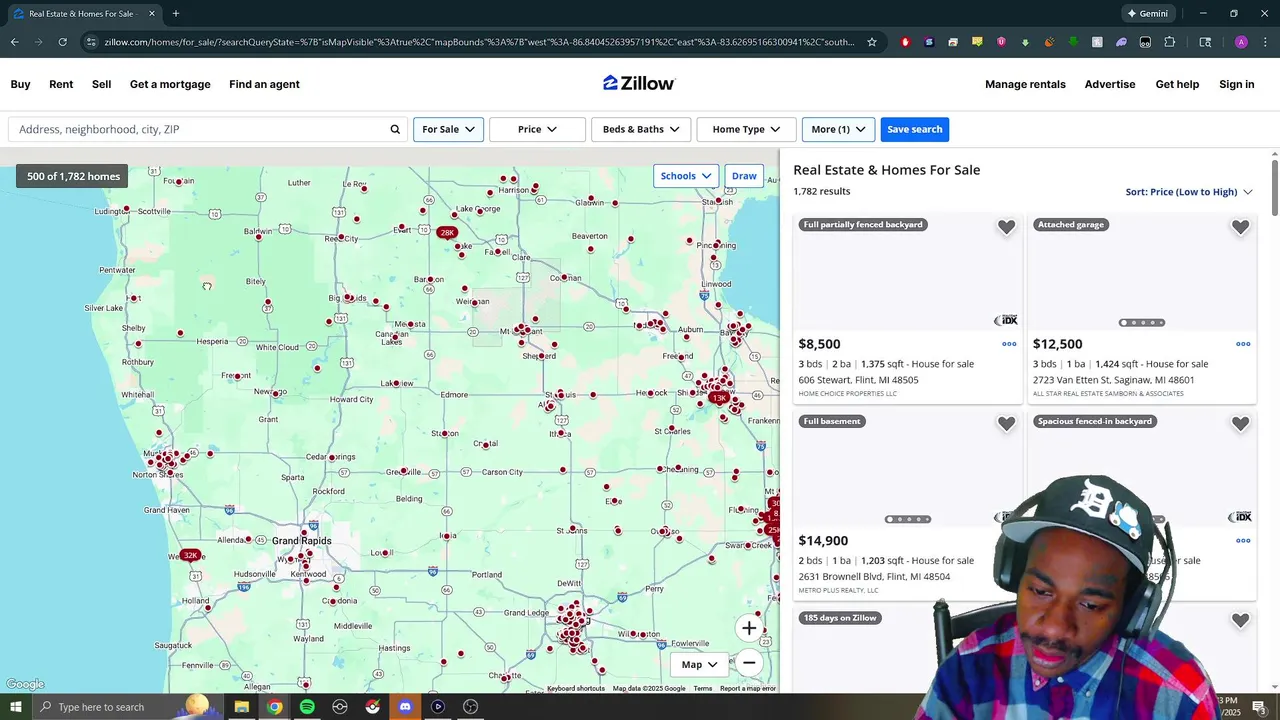The height and width of the screenshot is (720, 1280).
Task: Open File Explorer from the taskbar
Action: (x=241, y=707)
